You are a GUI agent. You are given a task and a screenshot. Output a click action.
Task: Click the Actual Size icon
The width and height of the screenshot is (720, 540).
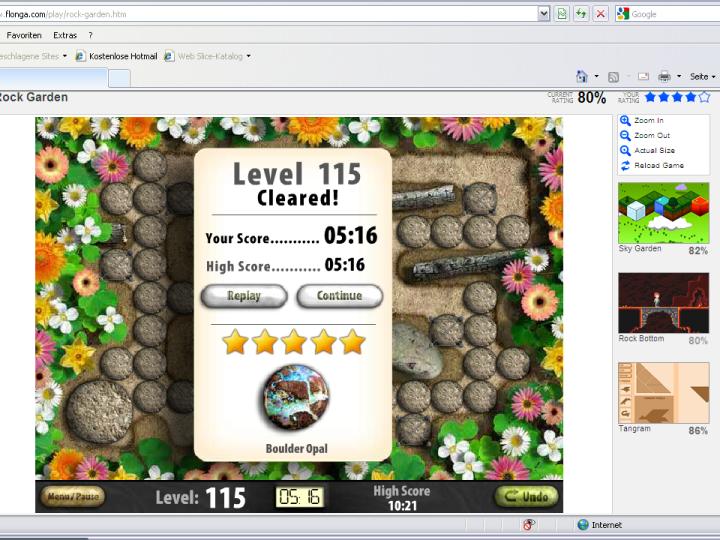(626, 151)
